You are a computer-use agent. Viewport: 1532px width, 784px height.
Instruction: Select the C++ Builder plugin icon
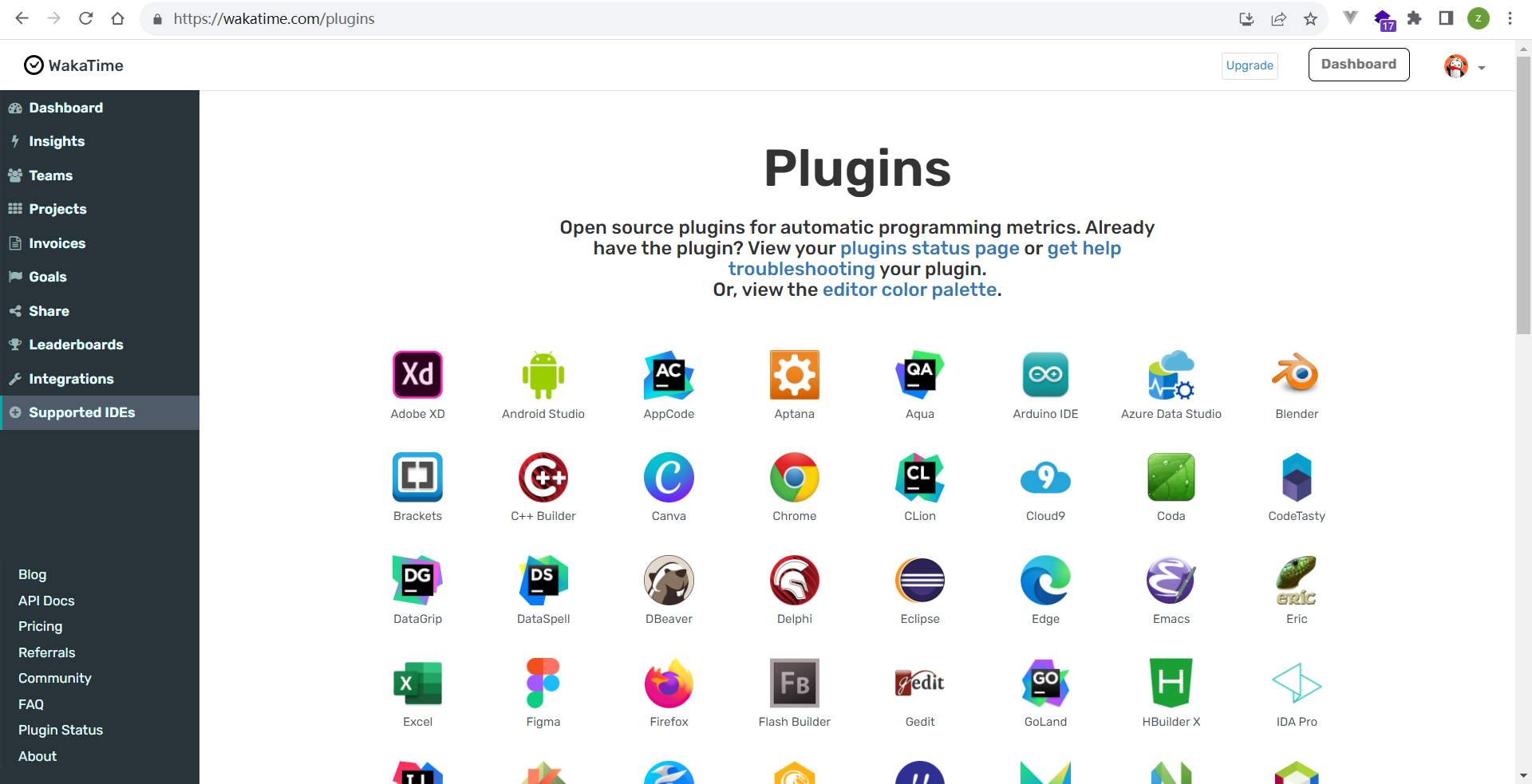[x=543, y=477]
